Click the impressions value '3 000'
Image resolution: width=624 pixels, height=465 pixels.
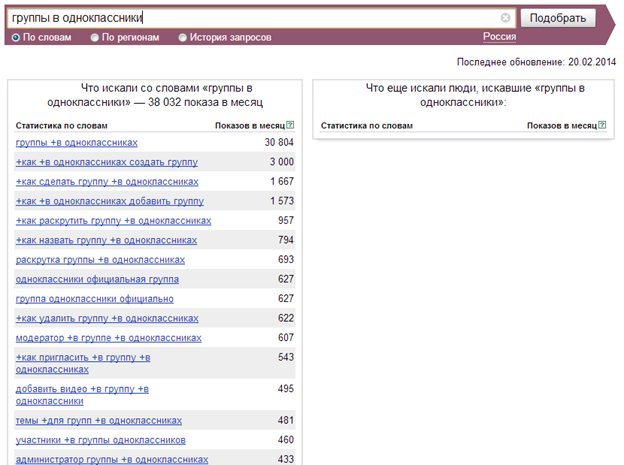coord(282,162)
